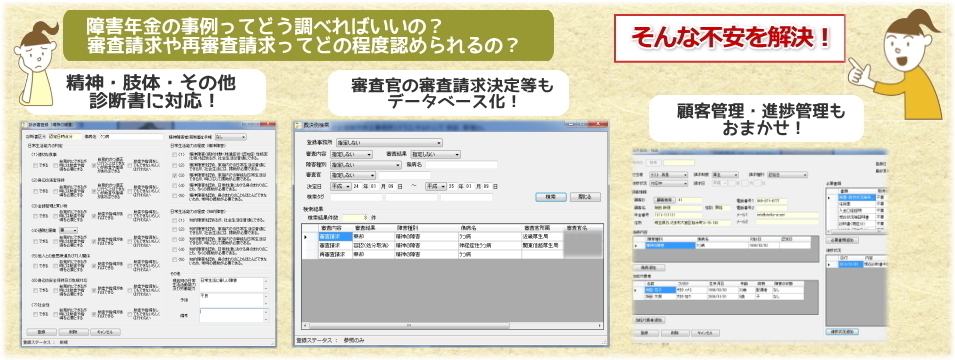Click the 検索 button in search window

(551, 197)
